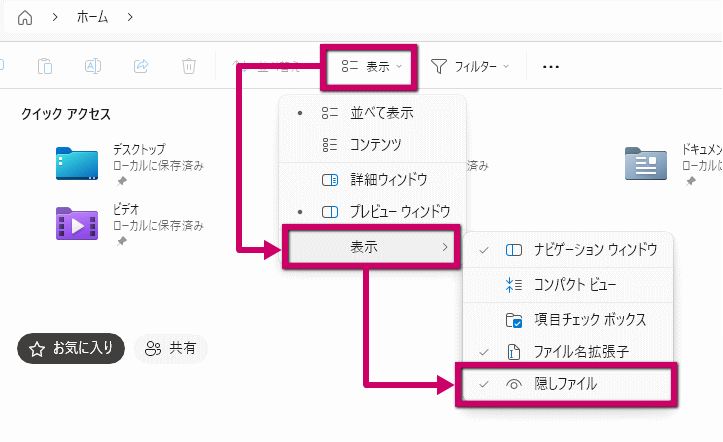723x442 pixels.
Task: Open the デスクトップ folder icon
Action: (x=76, y=164)
